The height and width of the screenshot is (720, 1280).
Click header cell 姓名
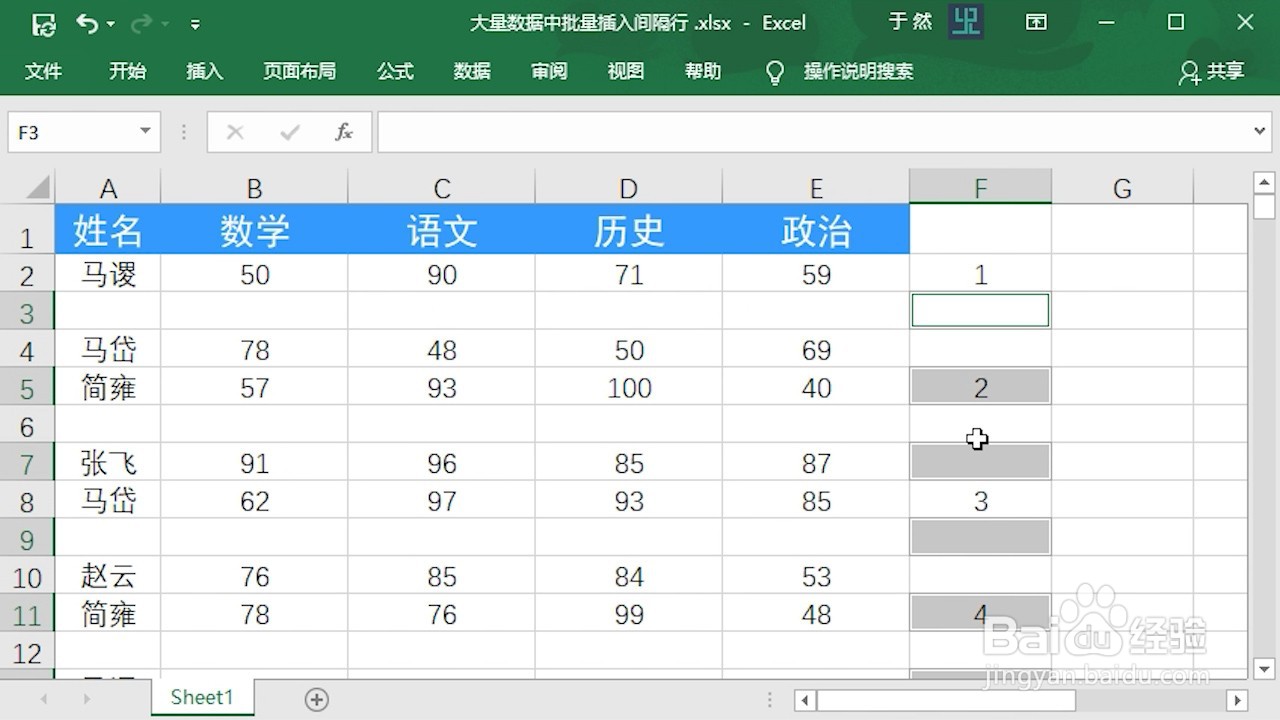[x=108, y=230]
